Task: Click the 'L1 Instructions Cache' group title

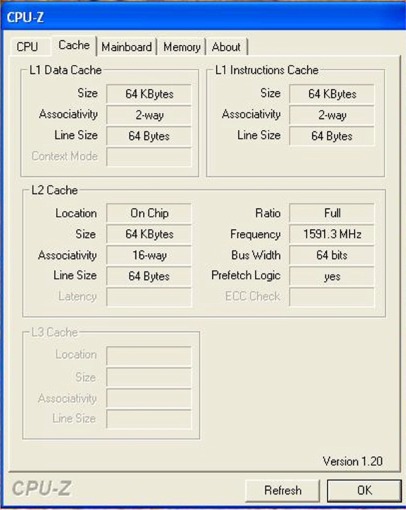Action: [267, 70]
